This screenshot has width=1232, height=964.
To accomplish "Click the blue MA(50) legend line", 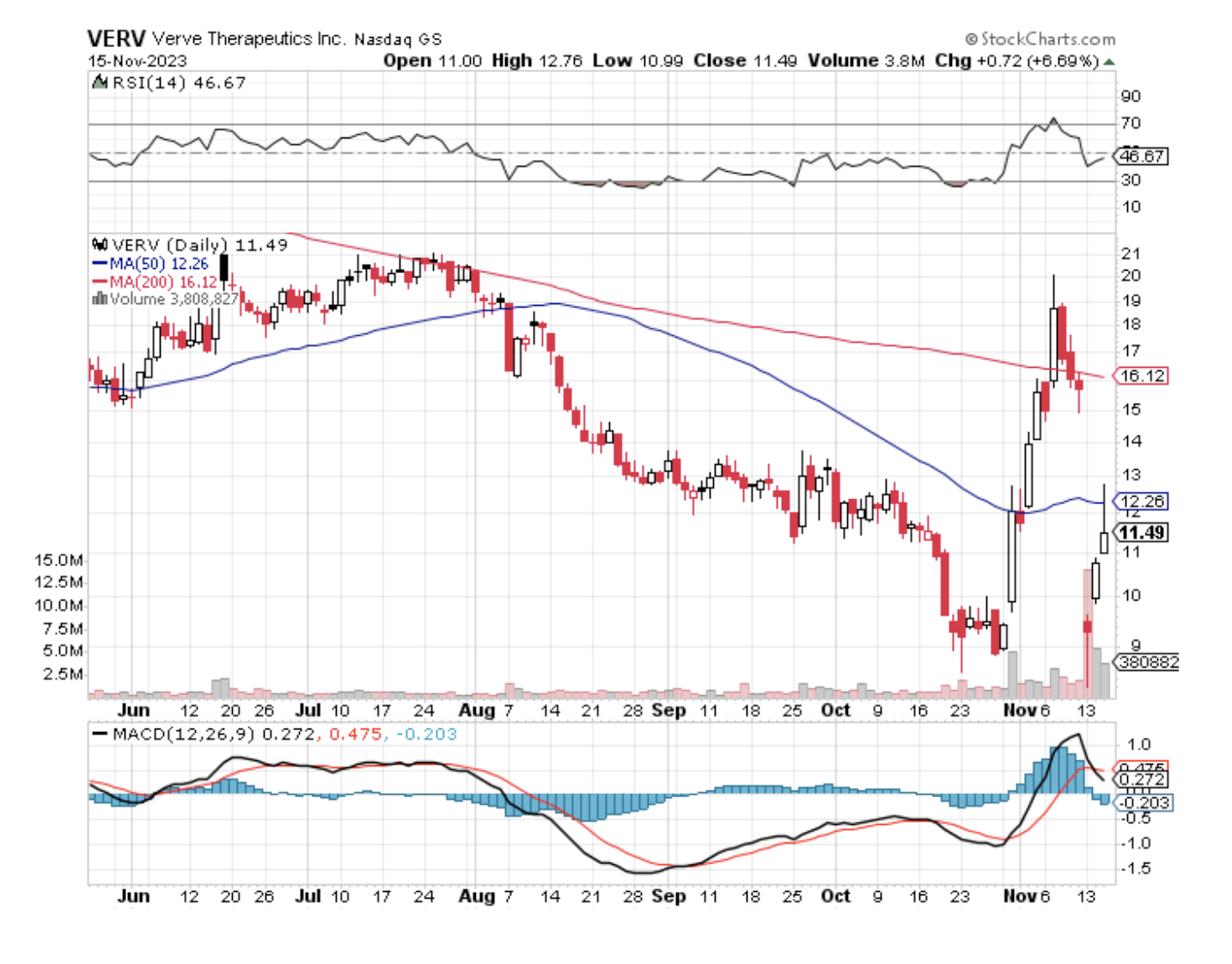I will [x=100, y=264].
